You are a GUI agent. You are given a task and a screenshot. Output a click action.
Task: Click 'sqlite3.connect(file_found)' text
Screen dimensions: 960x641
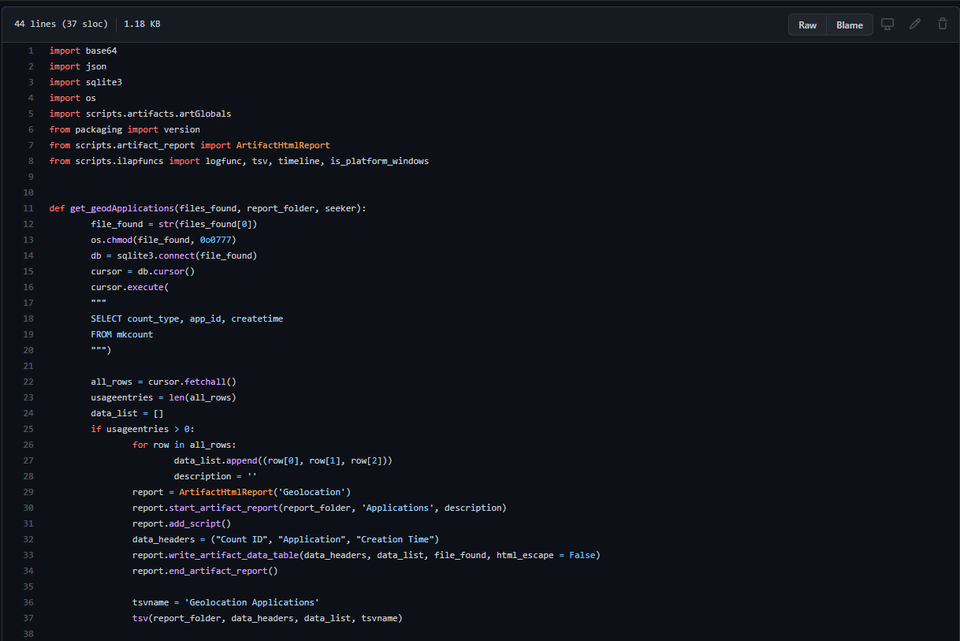pyautogui.click(x=187, y=256)
